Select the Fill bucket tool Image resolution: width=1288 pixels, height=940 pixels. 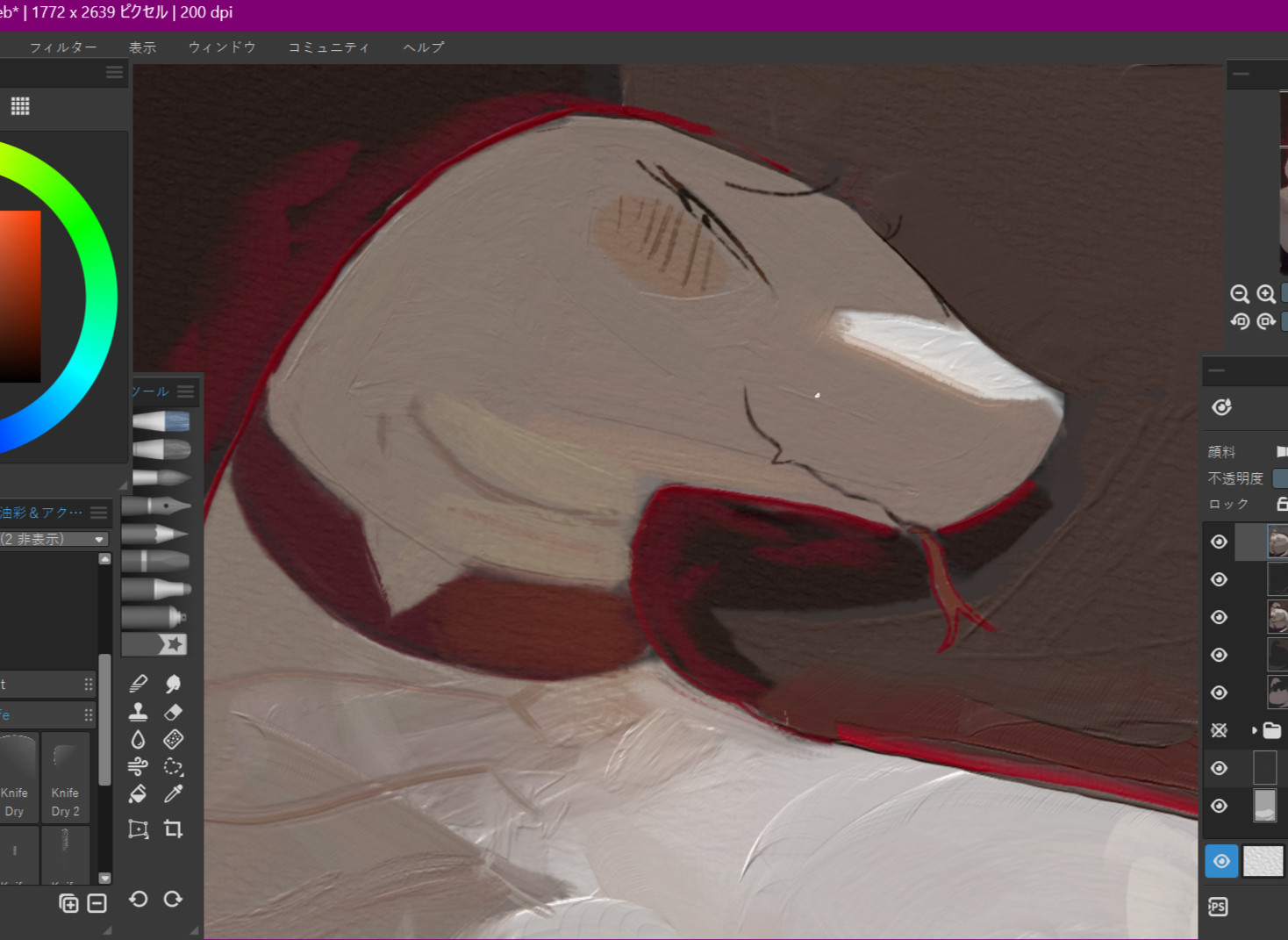138,794
